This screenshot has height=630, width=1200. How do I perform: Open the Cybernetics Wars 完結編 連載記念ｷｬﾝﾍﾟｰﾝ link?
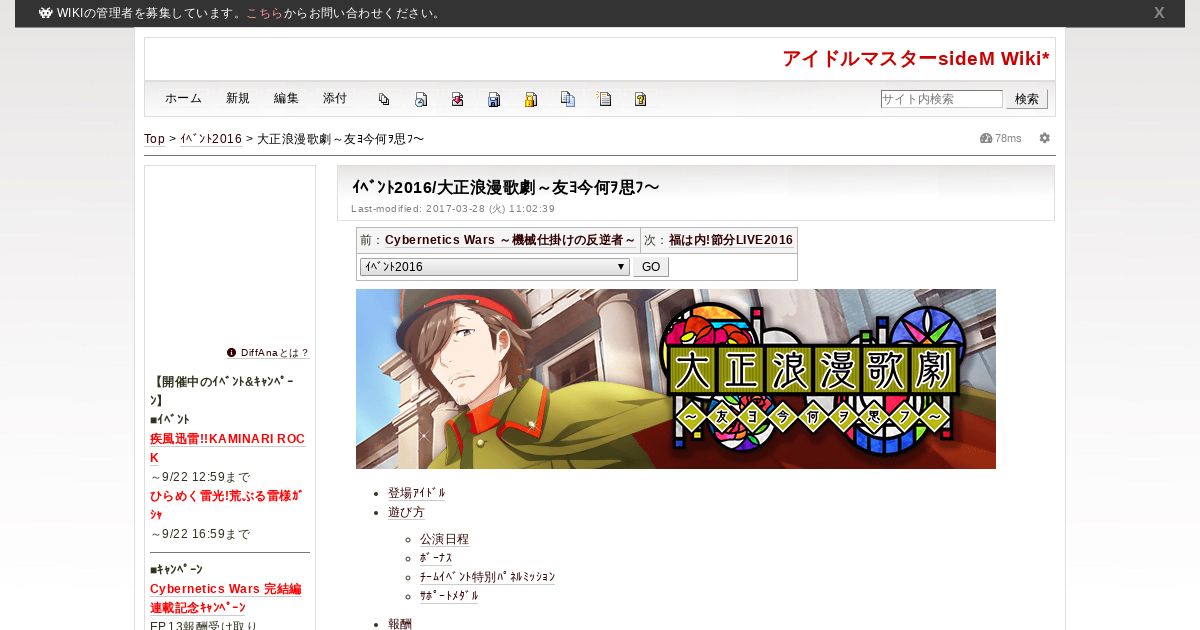[225, 598]
